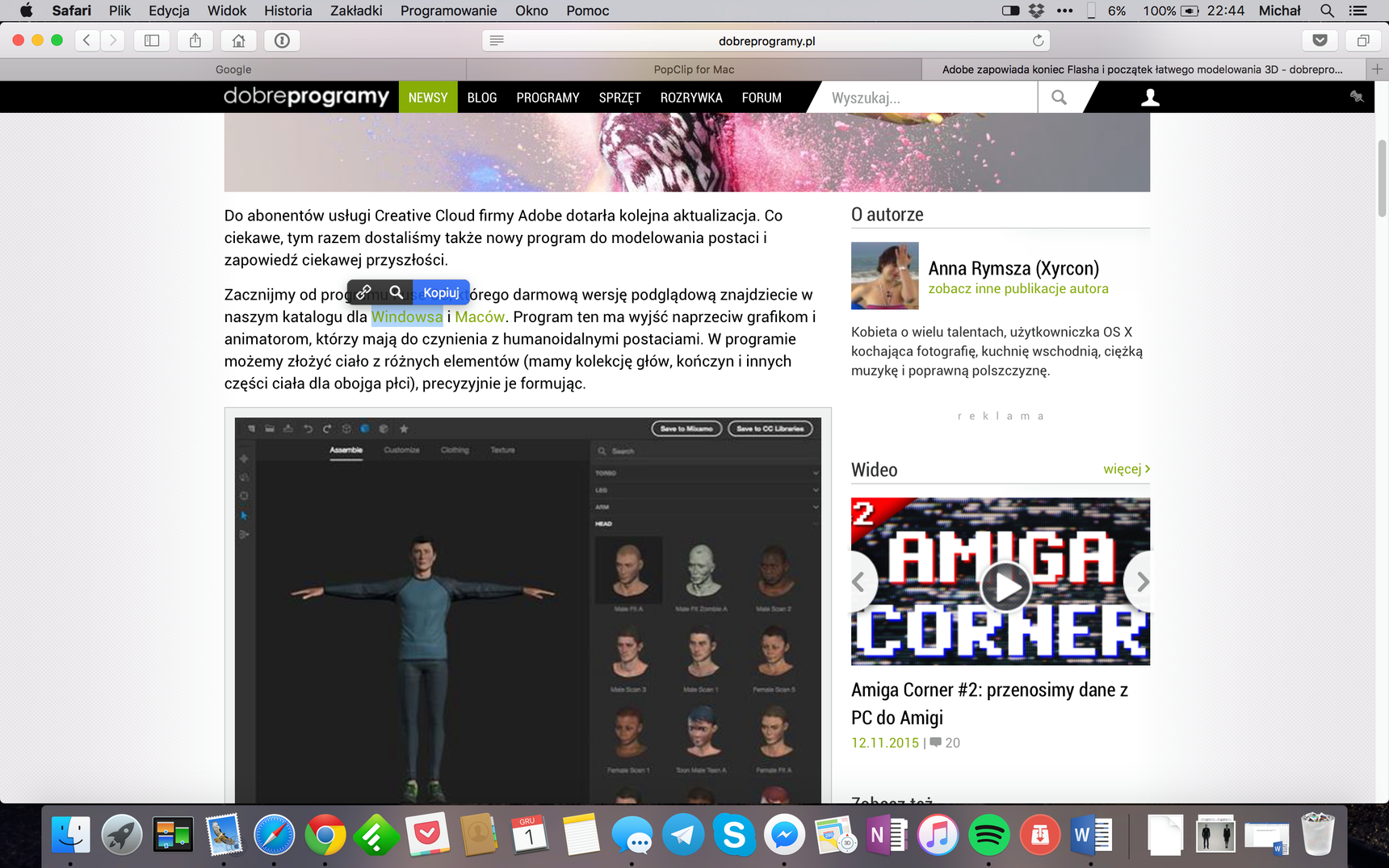Open the Trash in the Dock
The height and width of the screenshot is (868, 1389).
pyautogui.click(x=1317, y=834)
